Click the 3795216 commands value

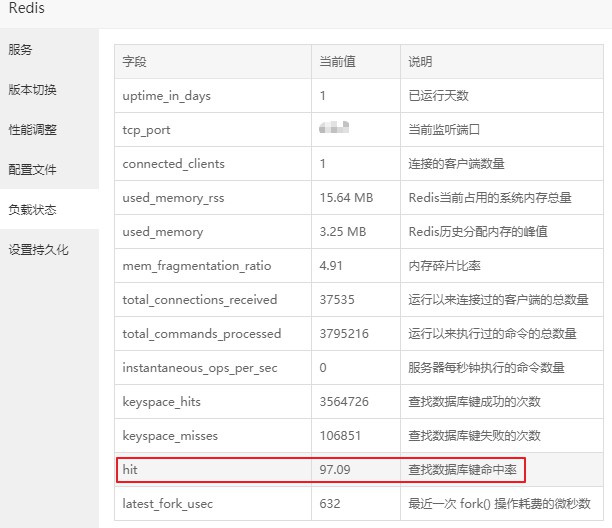344,334
